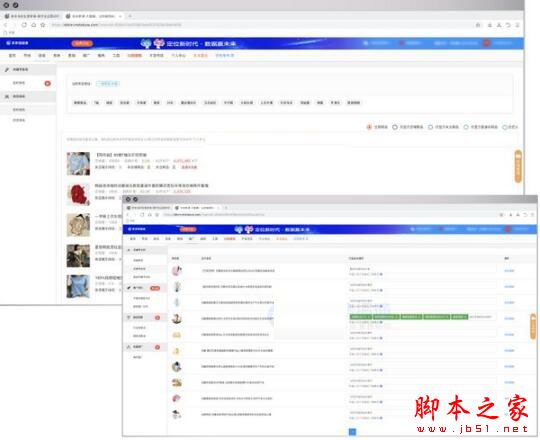Click the back arrow in the rear browser window
The width and height of the screenshot is (540, 440).
6,25
